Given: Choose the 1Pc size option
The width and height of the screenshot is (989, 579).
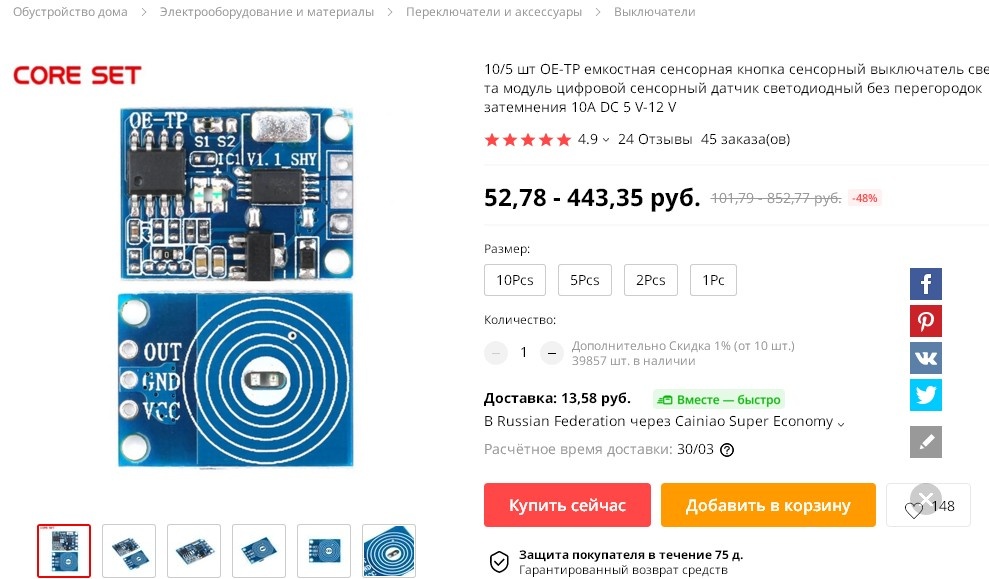Looking at the screenshot, I should coord(713,280).
